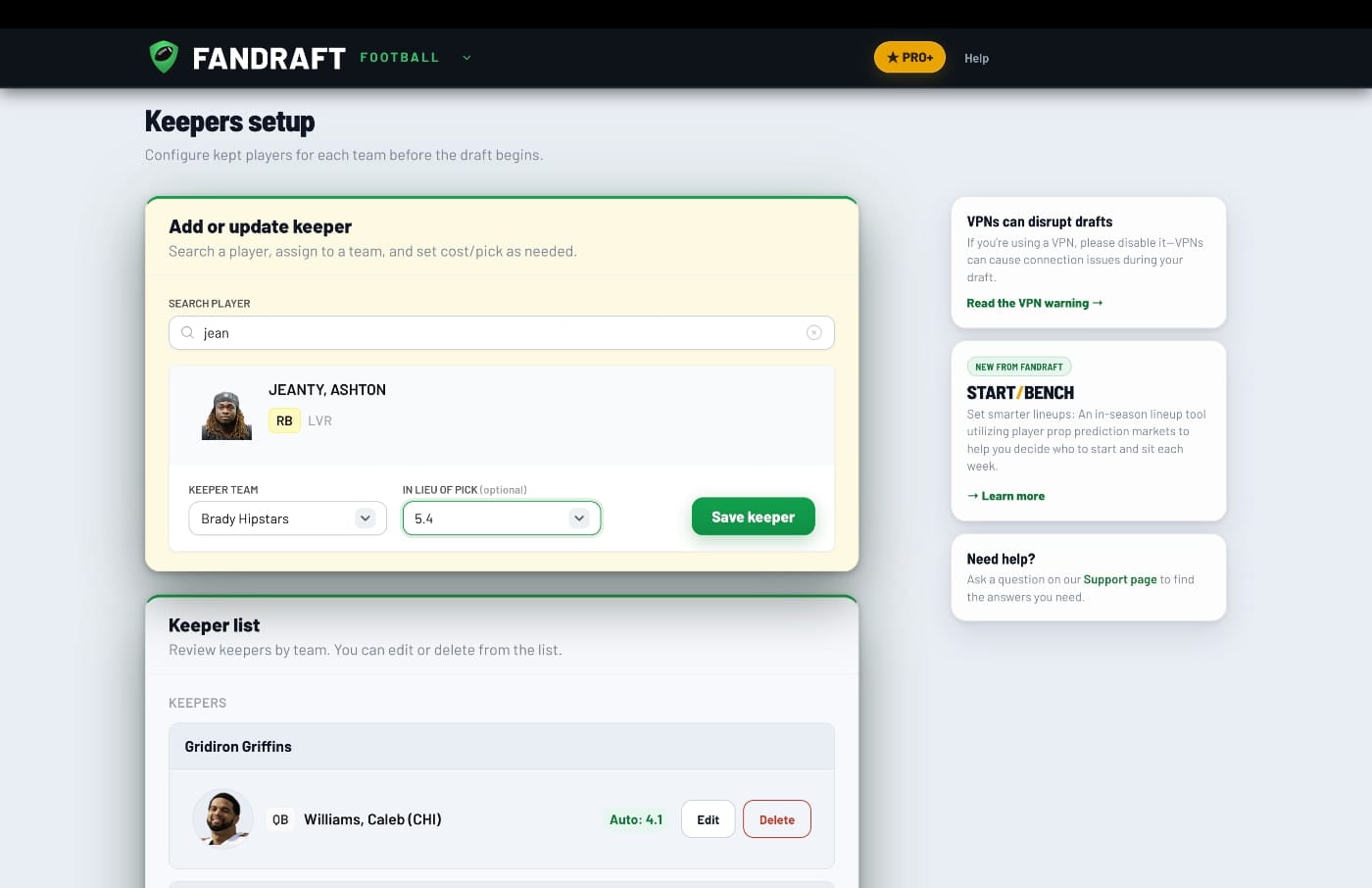Click the Auto: 4.1 pick label

[x=636, y=819]
